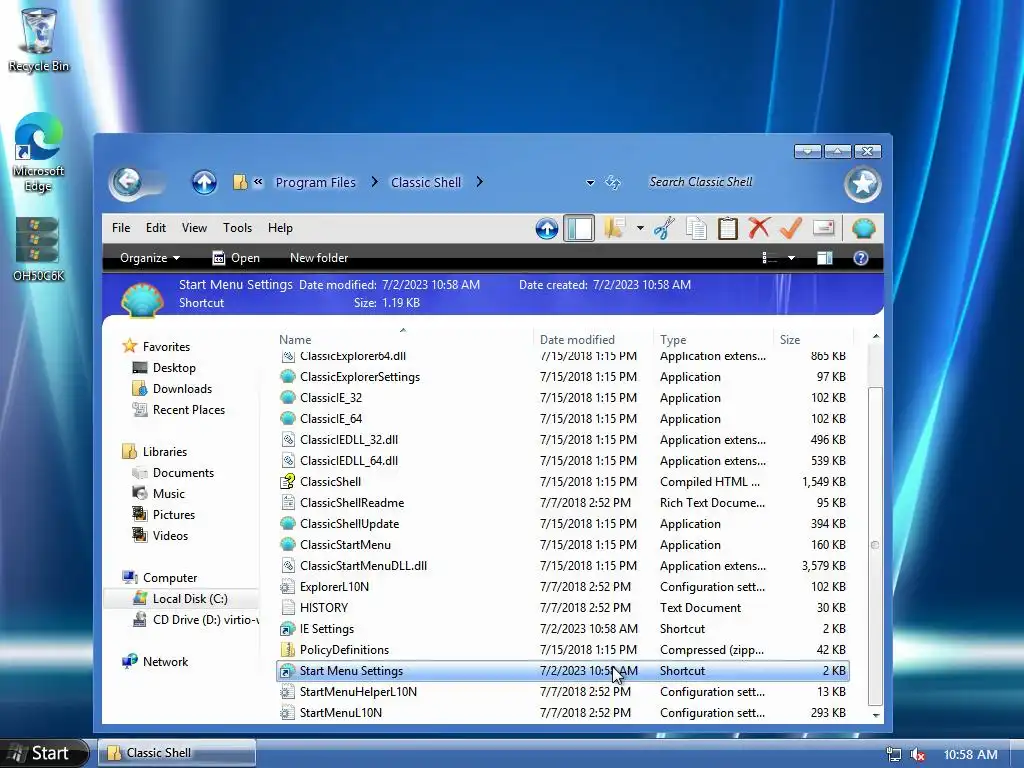Open the View menu
Image resolution: width=1024 pixels, height=768 pixels.
(x=194, y=228)
